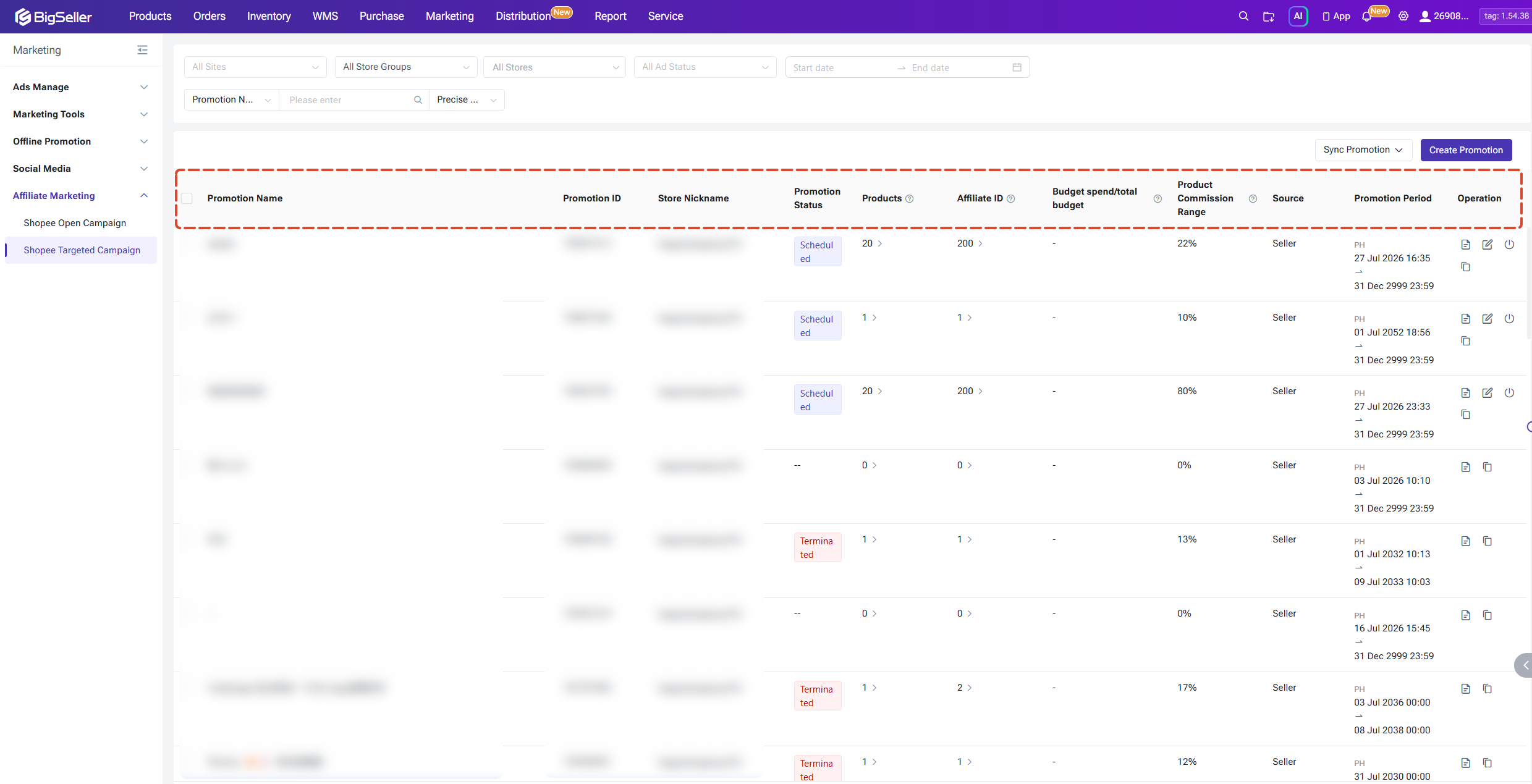Expand the Marketing Tools sidebar section

pos(81,114)
